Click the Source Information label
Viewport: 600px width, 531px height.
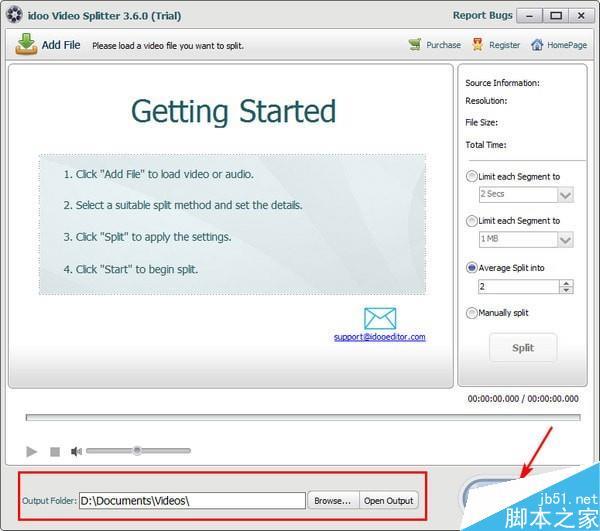(x=502, y=83)
